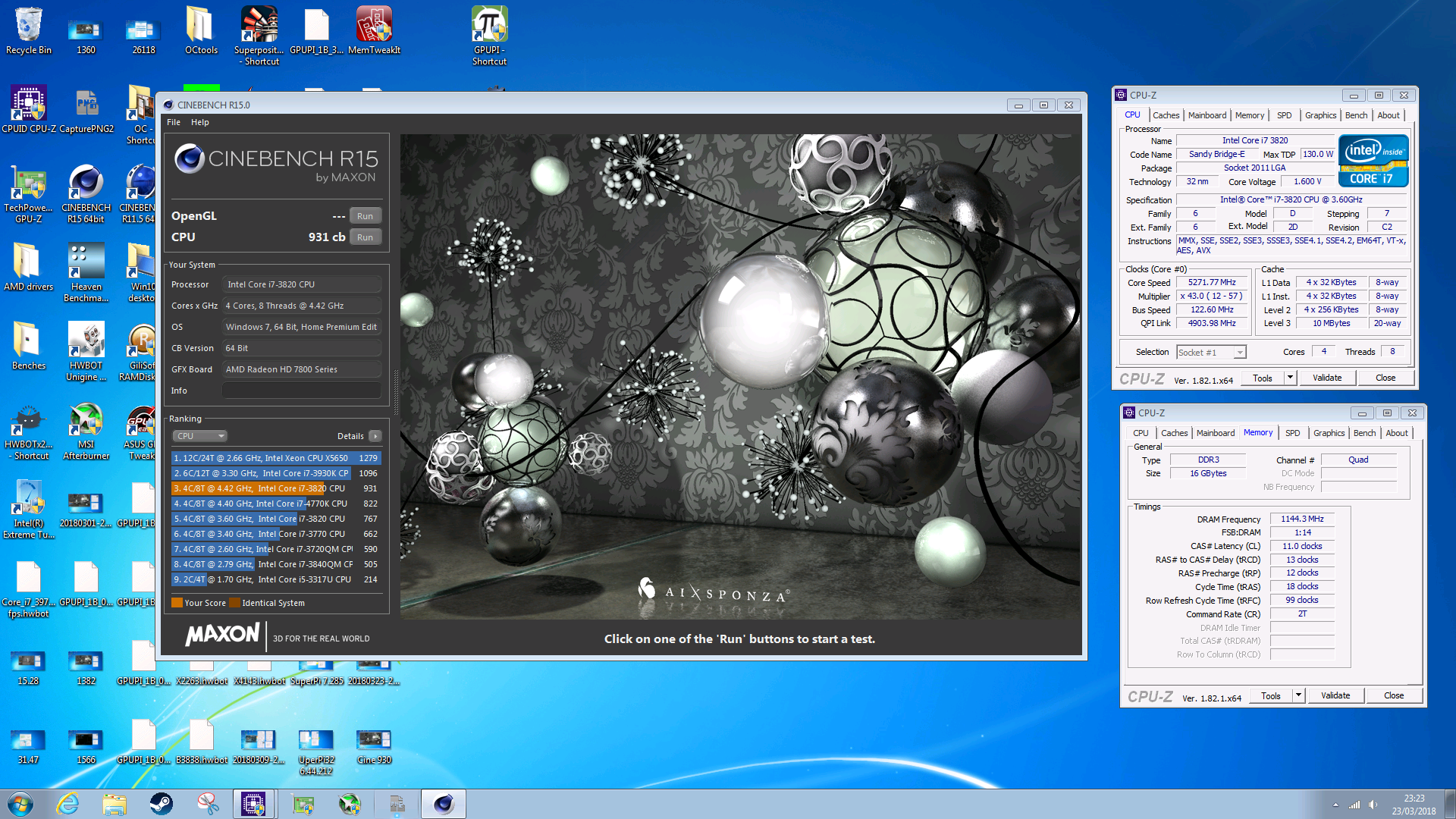
Task: Open the CPU ranking type dropdown
Action: coord(200,436)
